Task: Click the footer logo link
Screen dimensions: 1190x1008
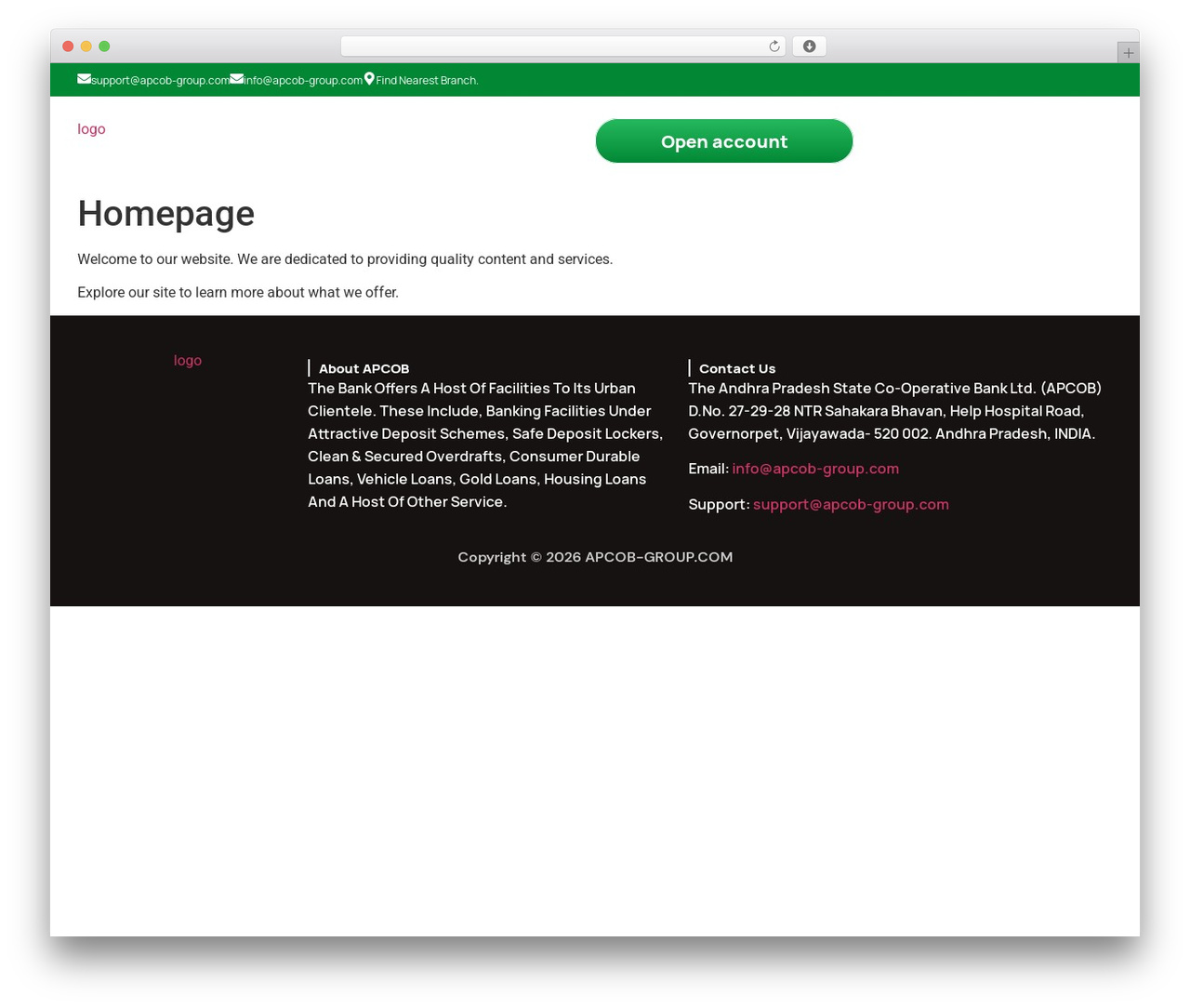Action: [188, 361]
